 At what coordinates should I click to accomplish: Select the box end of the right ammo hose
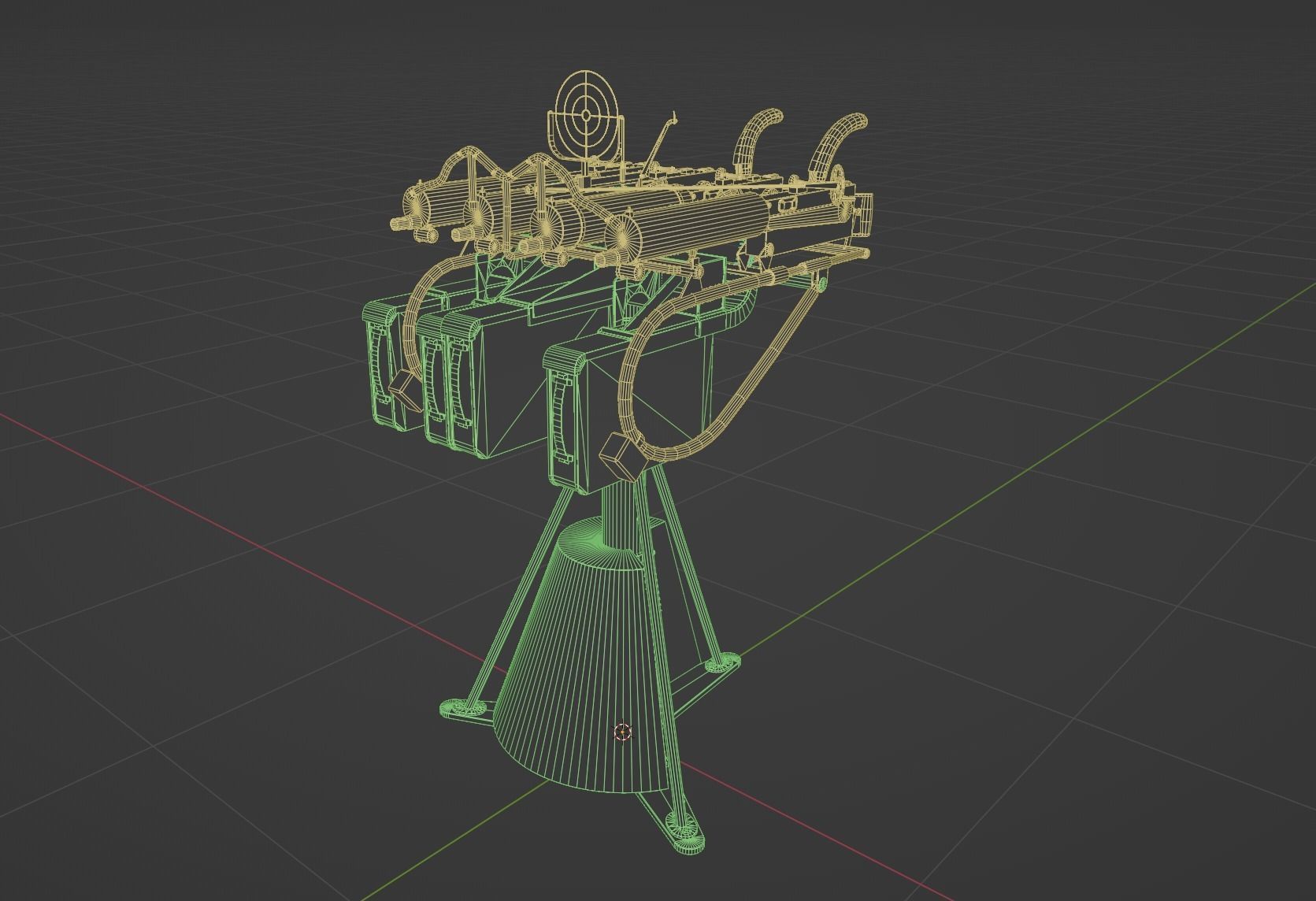point(623,456)
